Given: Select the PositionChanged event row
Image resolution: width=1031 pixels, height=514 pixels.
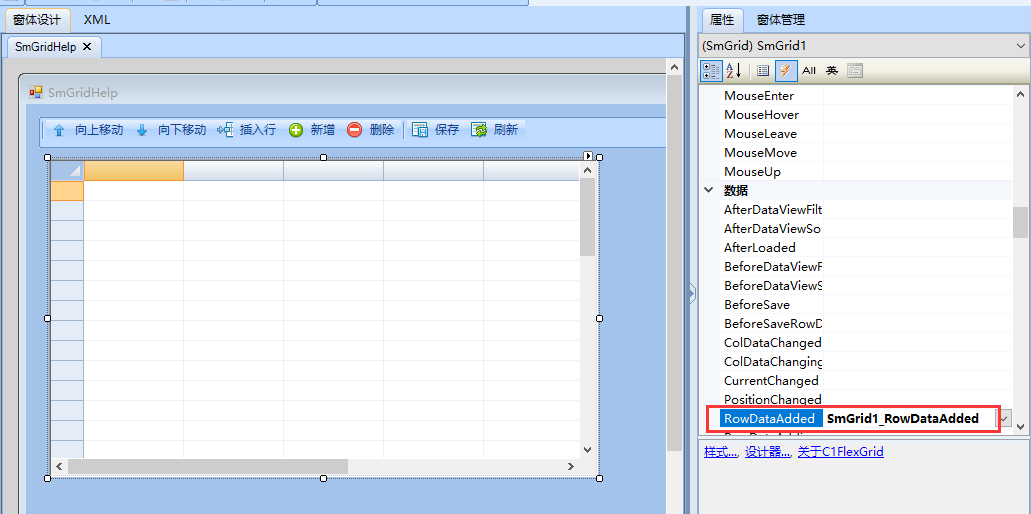Looking at the screenshot, I should [x=865, y=400].
